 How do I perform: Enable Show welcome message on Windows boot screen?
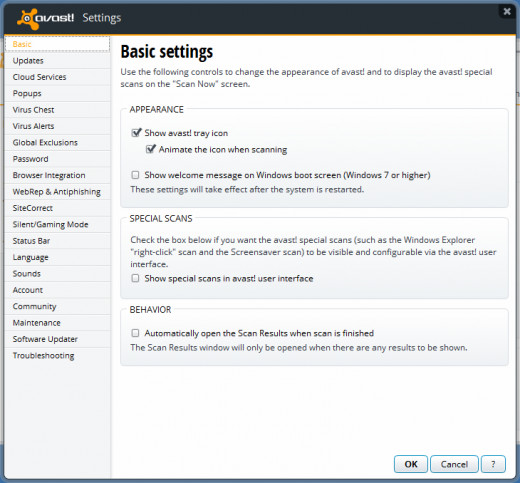pyautogui.click(x=135, y=175)
